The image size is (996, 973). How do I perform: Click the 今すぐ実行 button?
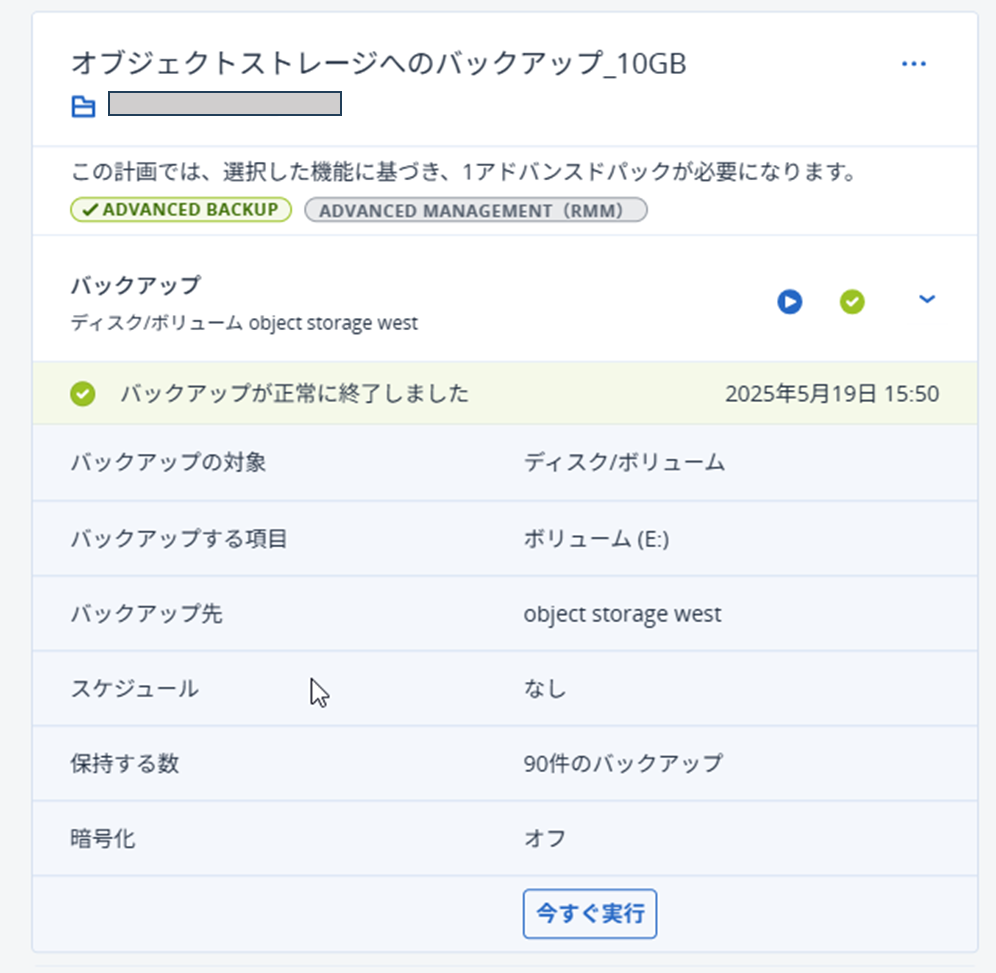point(589,914)
